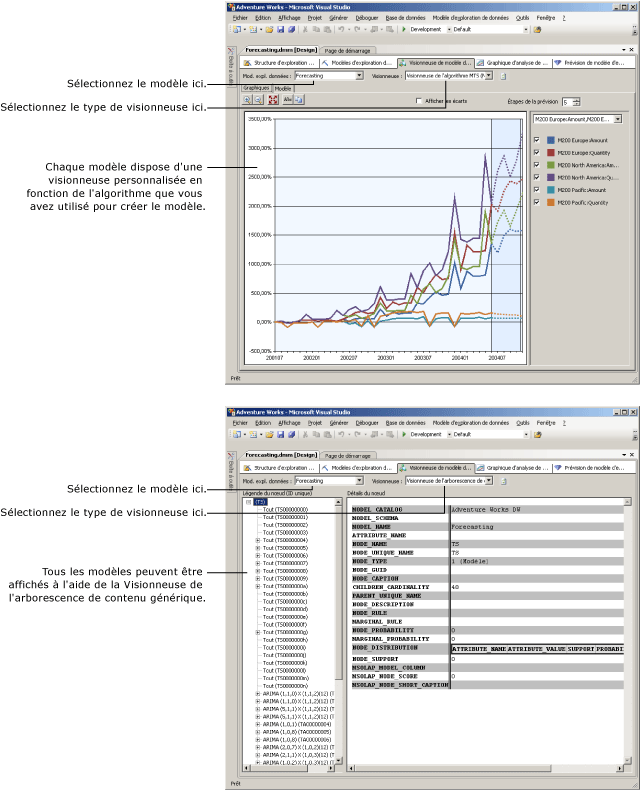Switch to 'Graphique d'analyse de' tab, upper window
Screen dimensions: 641x790
pos(513,63)
